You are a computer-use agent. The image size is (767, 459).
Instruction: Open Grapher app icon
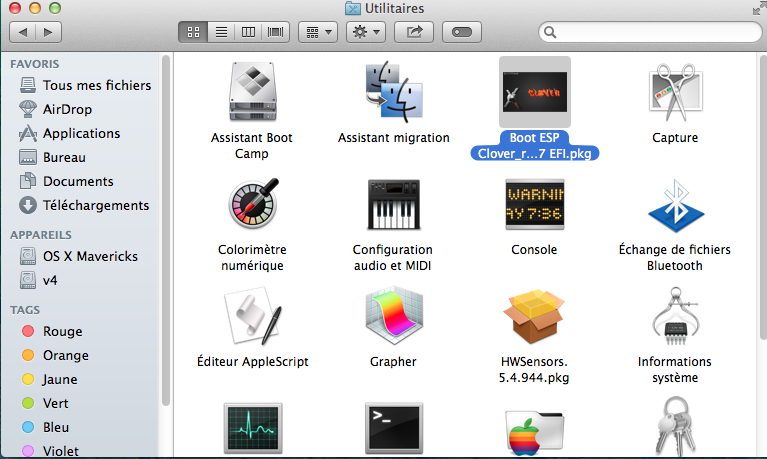click(394, 316)
